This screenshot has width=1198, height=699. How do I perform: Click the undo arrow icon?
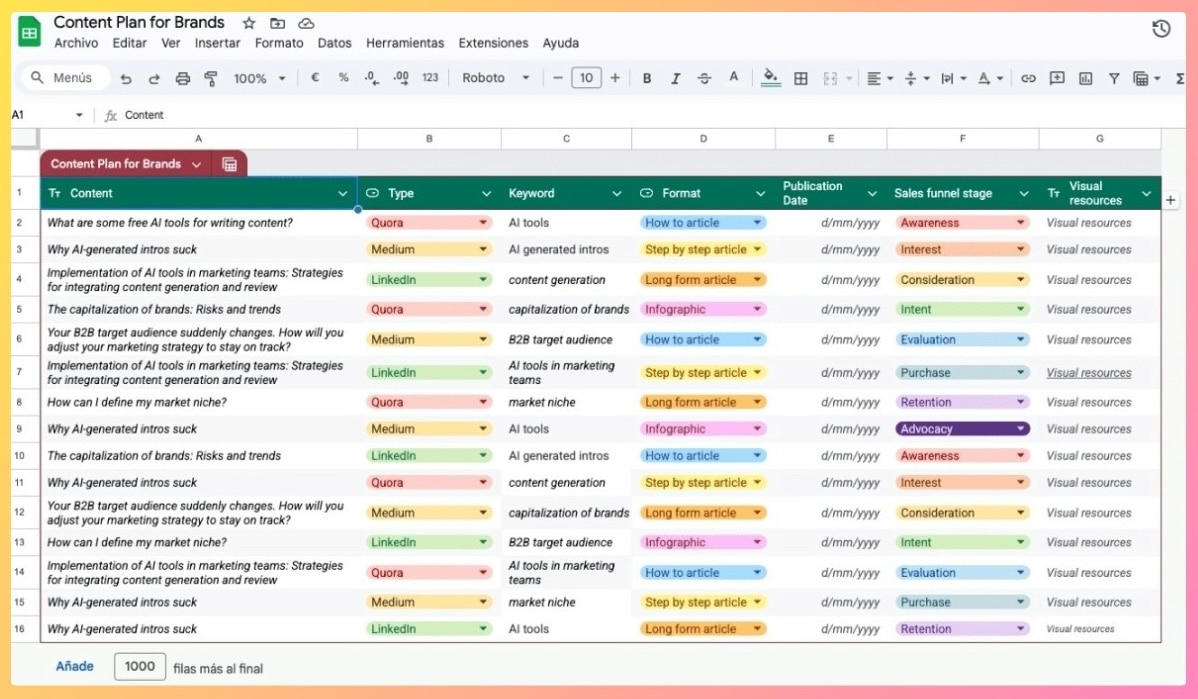126,78
